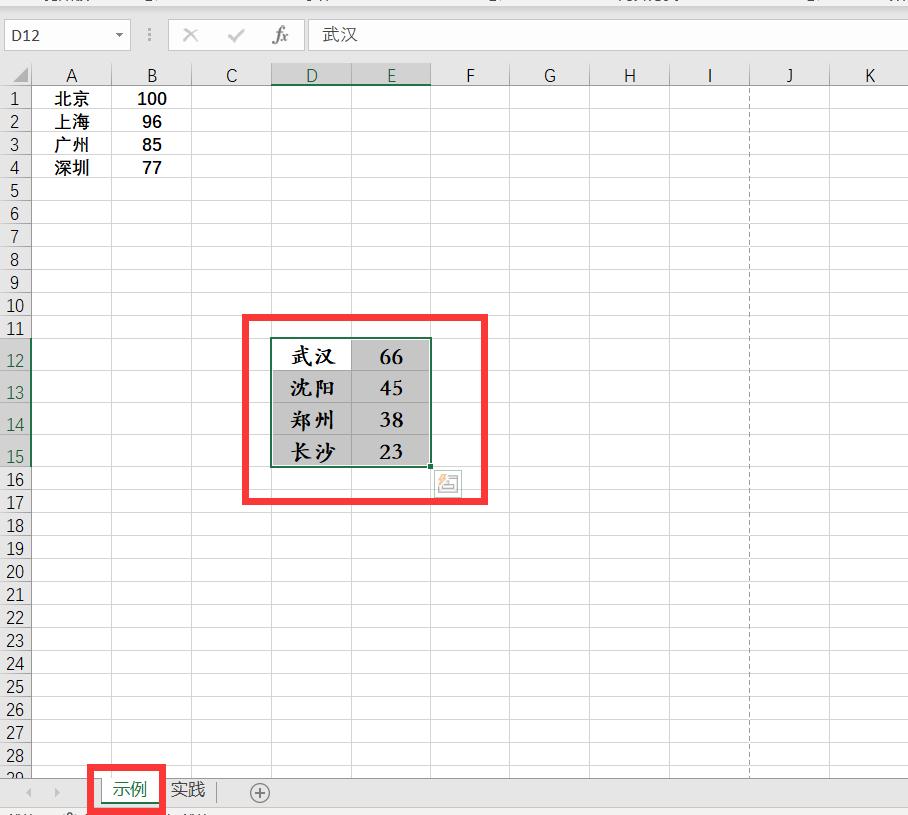The height and width of the screenshot is (815, 908).
Task: Click cell containing 北京
Action: click(x=72, y=98)
